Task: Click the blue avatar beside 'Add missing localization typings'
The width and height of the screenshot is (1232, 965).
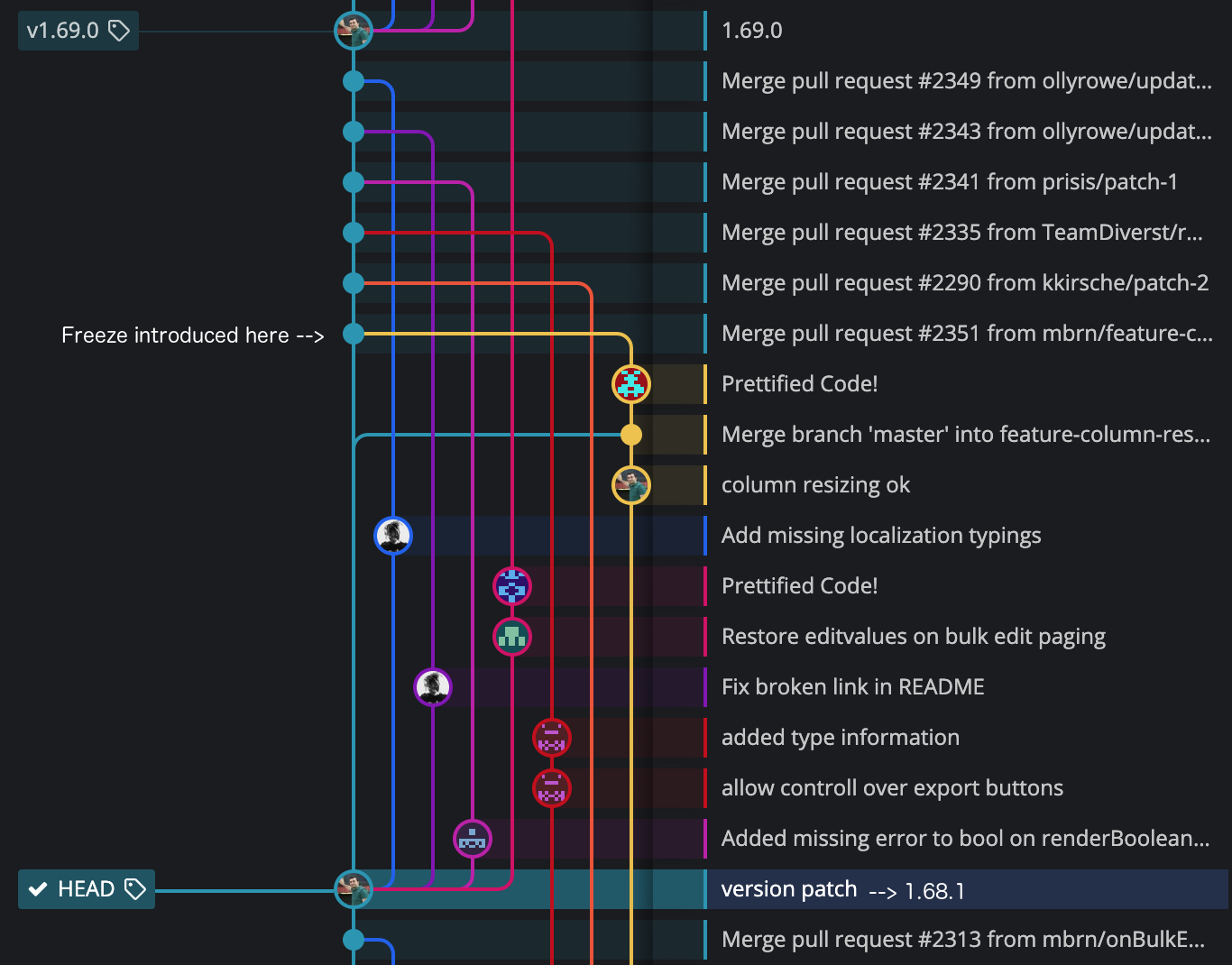Action: pos(392,535)
